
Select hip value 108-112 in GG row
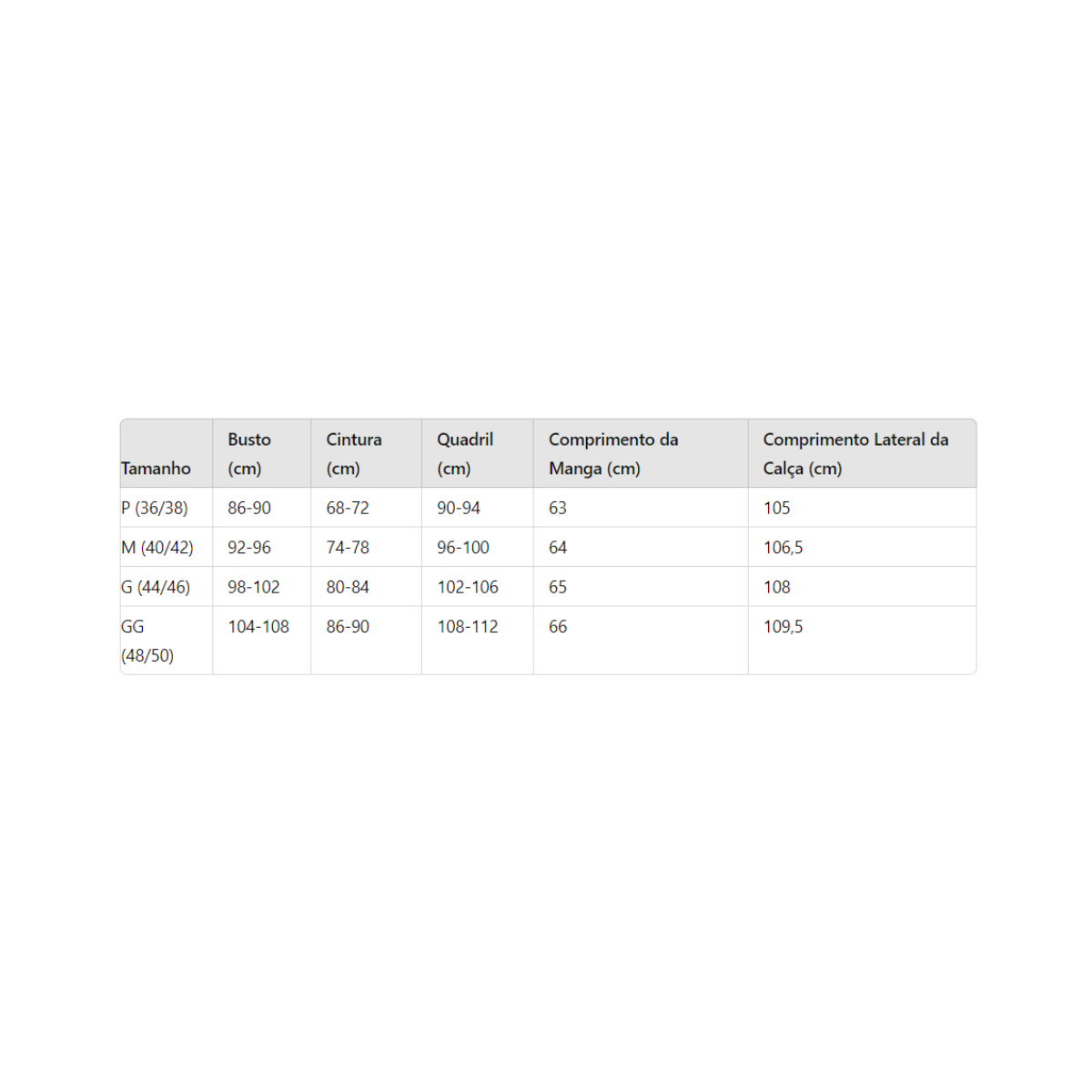(x=468, y=627)
